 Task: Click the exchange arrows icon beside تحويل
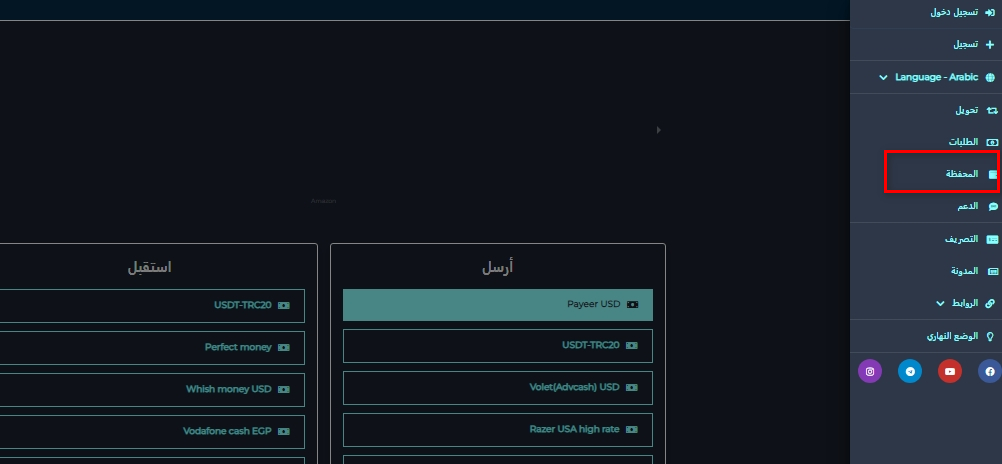click(x=992, y=111)
